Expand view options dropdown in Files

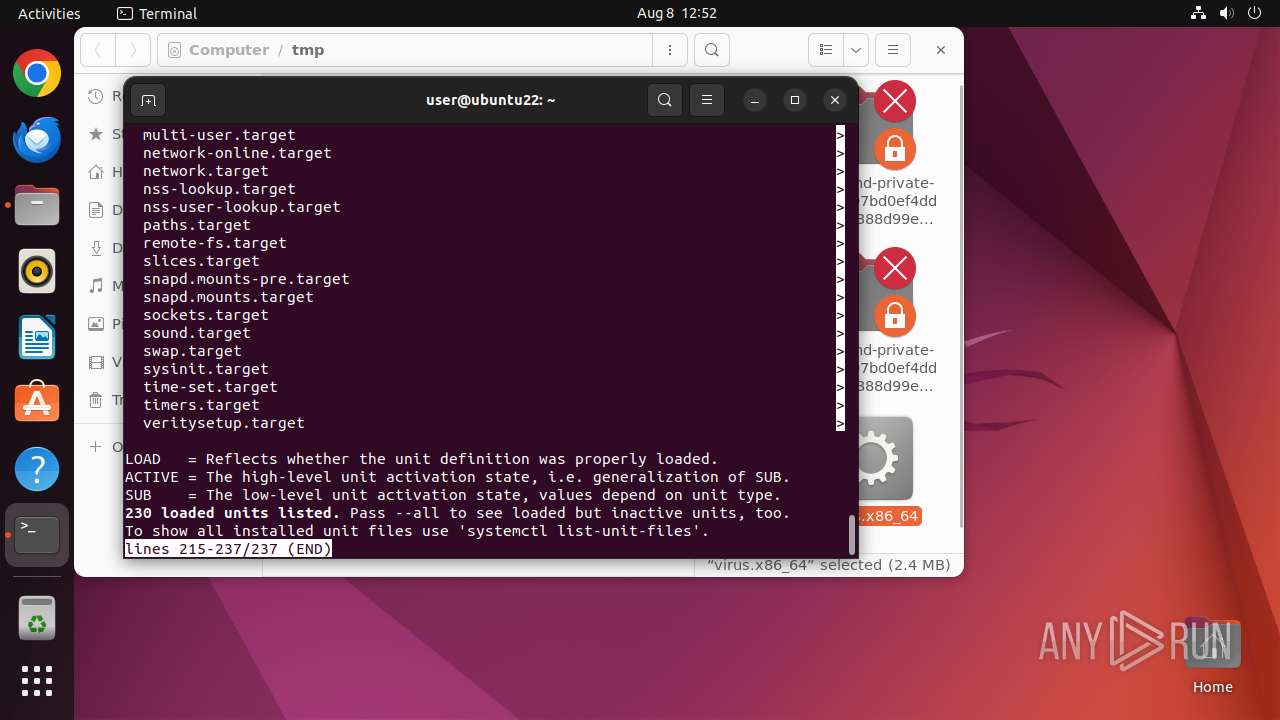point(856,50)
